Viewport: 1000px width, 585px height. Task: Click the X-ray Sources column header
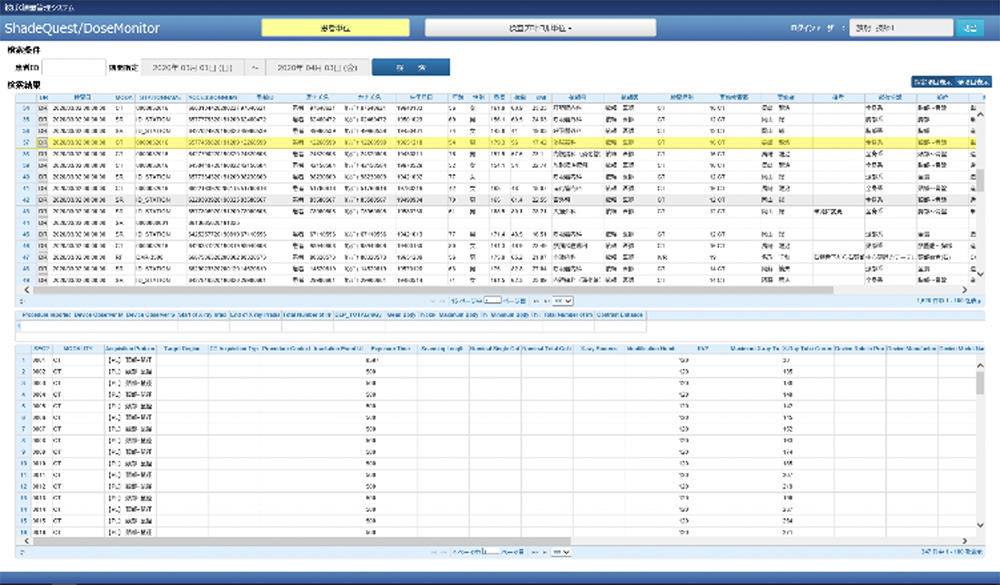[599, 348]
